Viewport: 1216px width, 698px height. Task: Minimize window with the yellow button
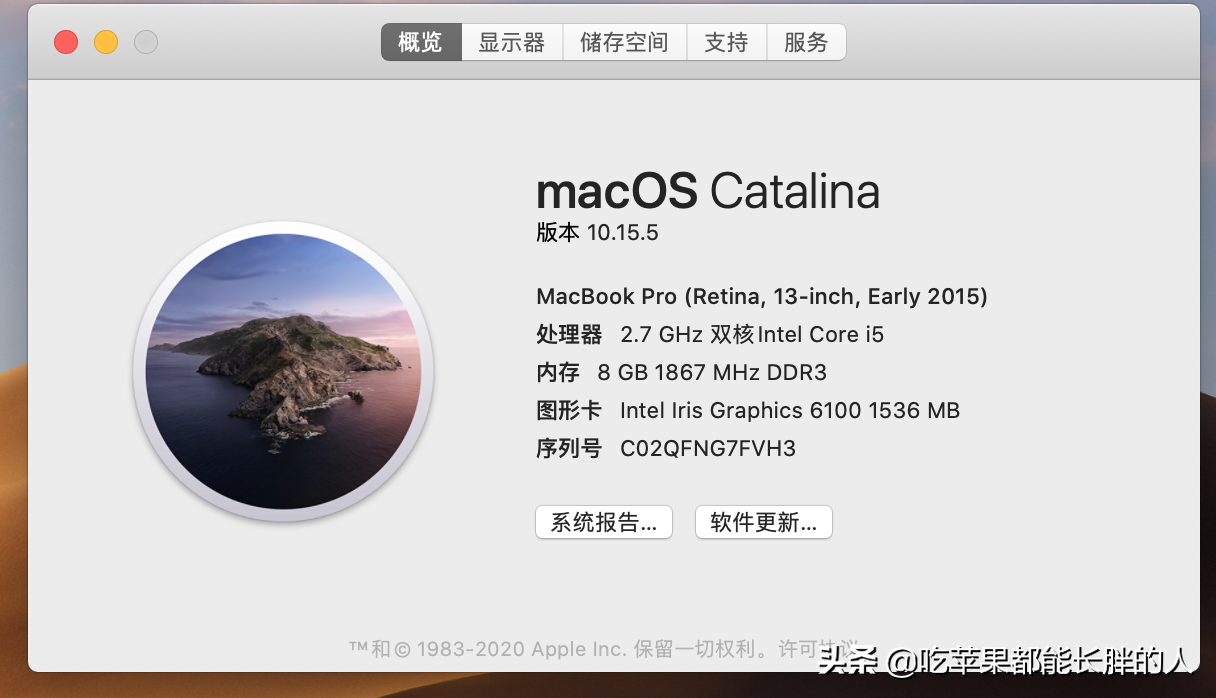pos(106,42)
